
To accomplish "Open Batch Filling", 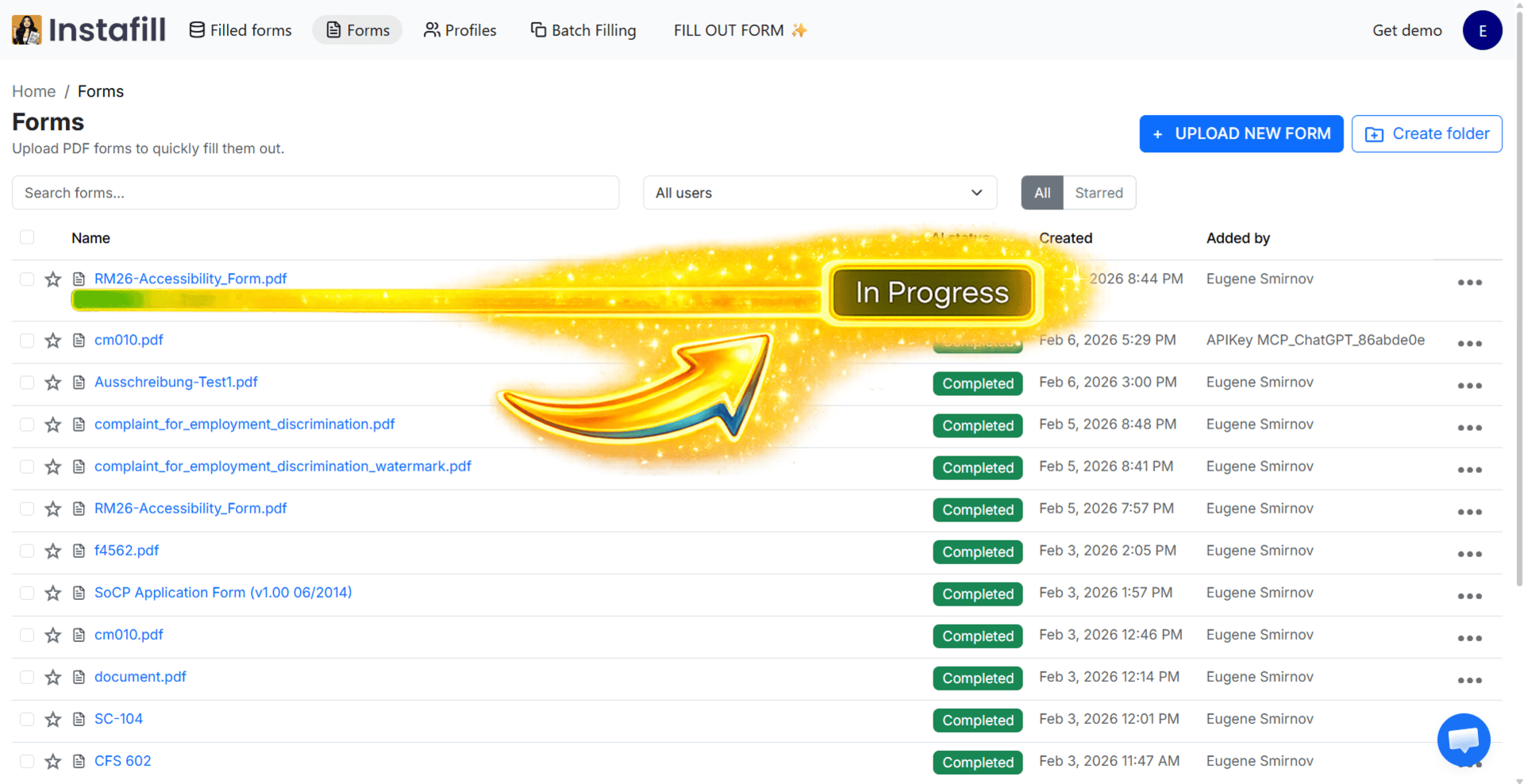I will (x=583, y=29).
